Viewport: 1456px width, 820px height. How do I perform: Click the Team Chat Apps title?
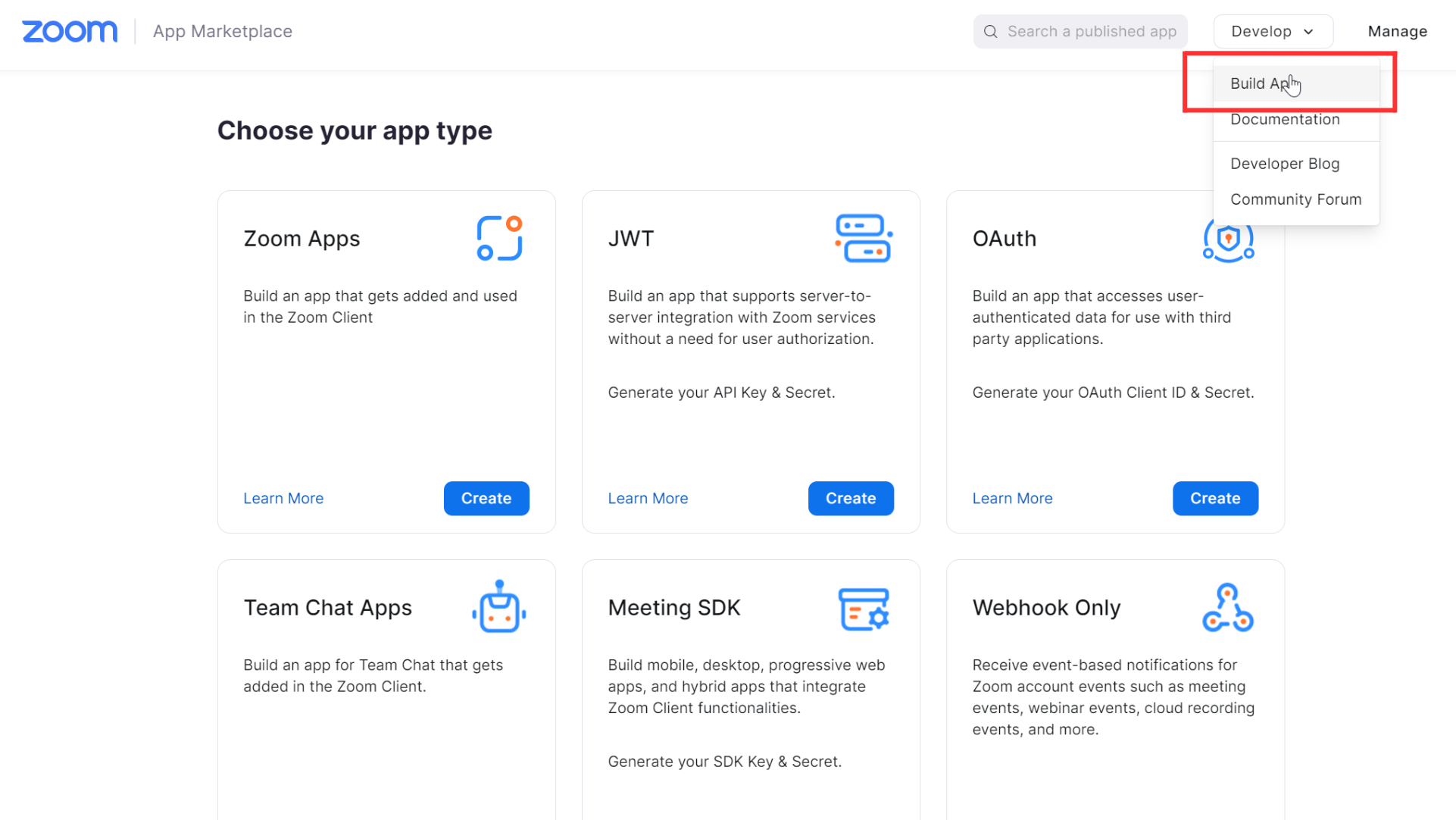click(x=327, y=608)
